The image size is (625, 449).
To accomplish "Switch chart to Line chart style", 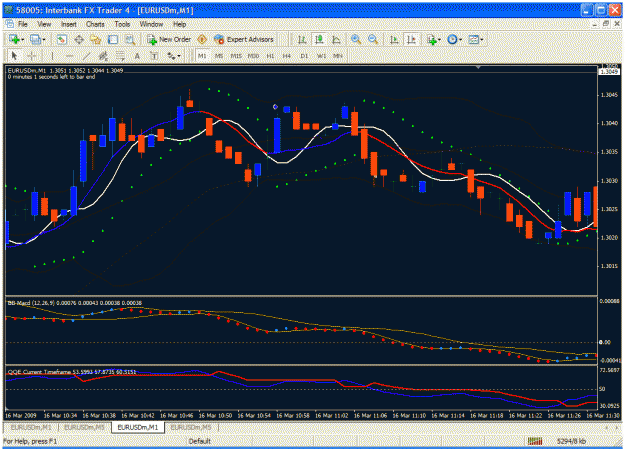I will tap(336, 39).
